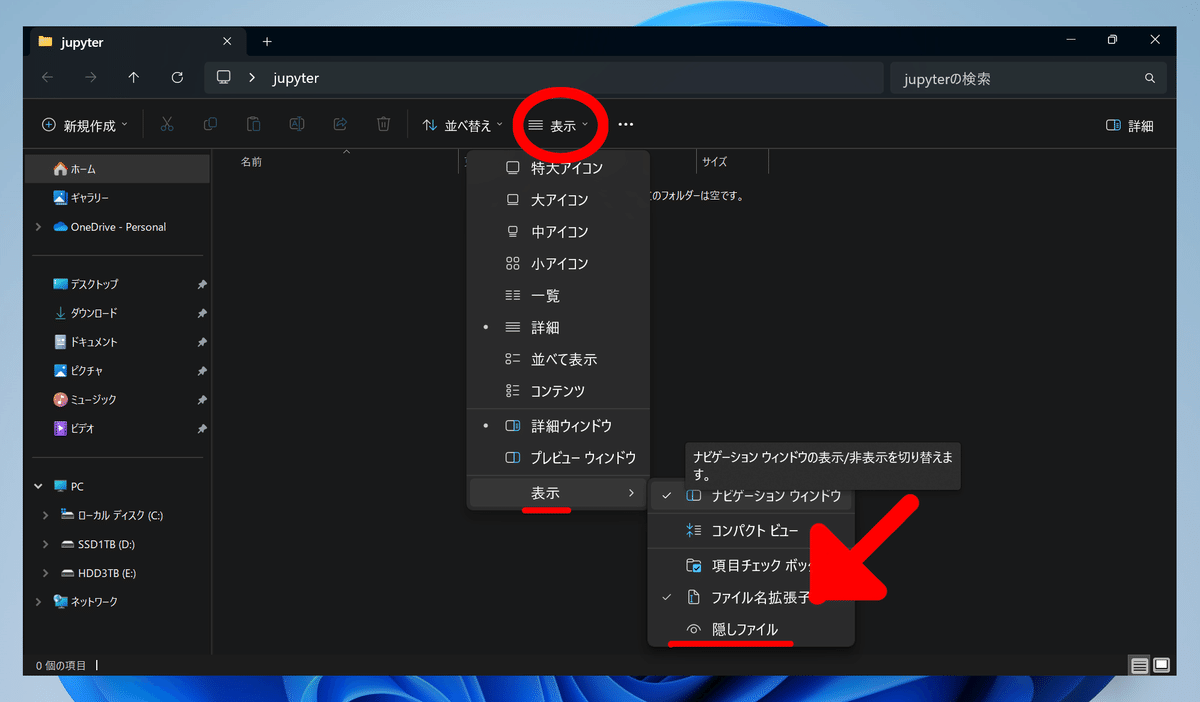
Task: Enable 隠しファイル option
Action: pyautogui.click(x=751, y=630)
